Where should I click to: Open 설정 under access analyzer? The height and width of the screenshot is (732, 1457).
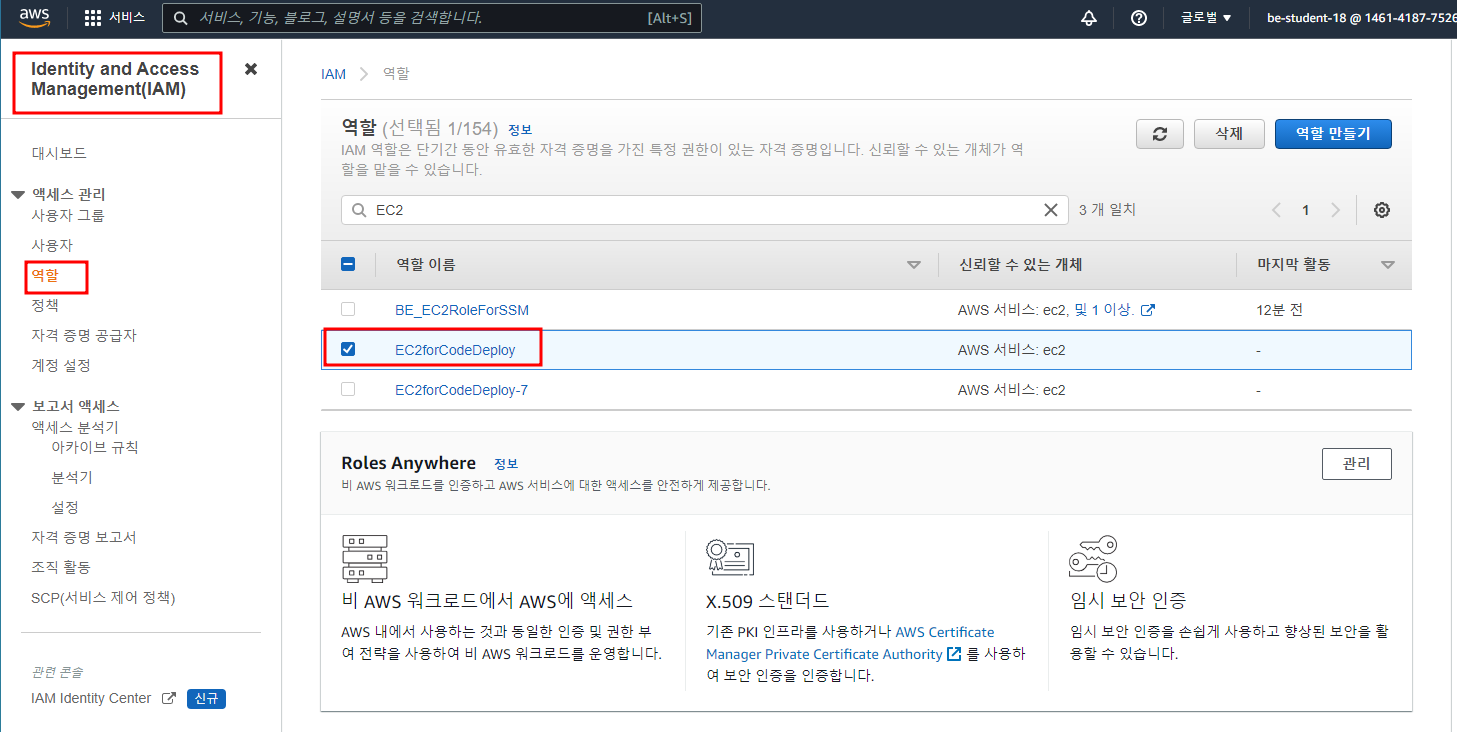pos(65,507)
